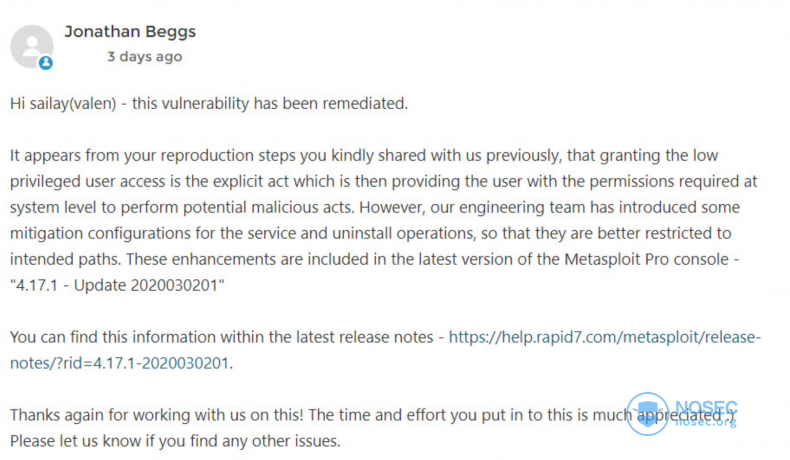The height and width of the screenshot is (460, 790).
Task: Click the '4.17.1 - Update 2020030201' version text
Action: click(113, 286)
